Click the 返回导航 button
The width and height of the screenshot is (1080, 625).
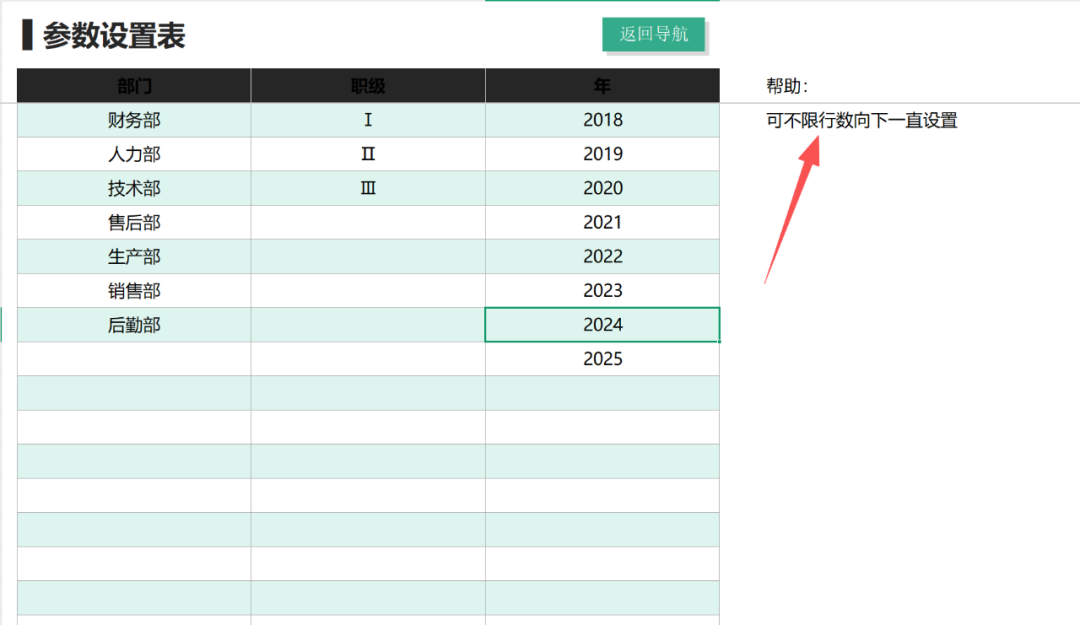[x=653, y=34]
